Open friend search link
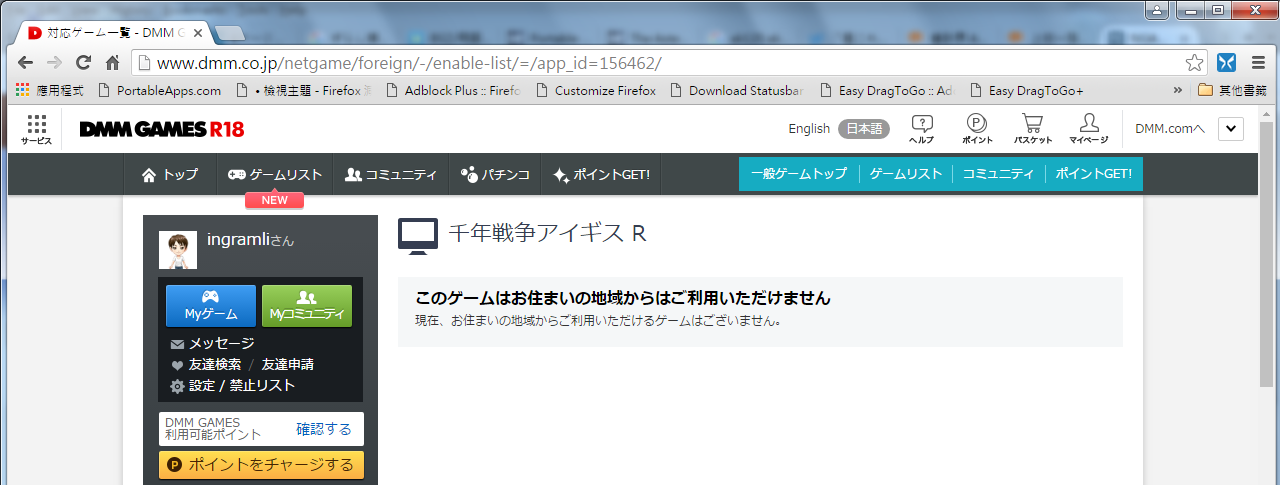Screen dimensions: 1280x485 pos(206,364)
